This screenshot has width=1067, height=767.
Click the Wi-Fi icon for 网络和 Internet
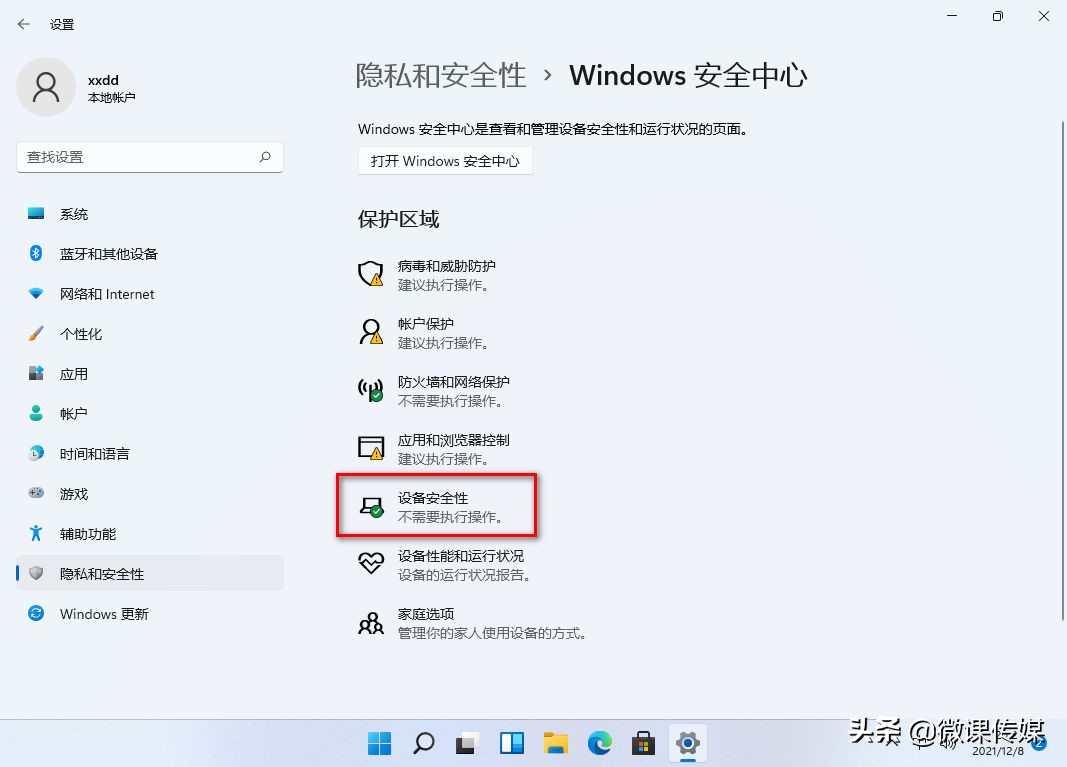tap(36, 293)
